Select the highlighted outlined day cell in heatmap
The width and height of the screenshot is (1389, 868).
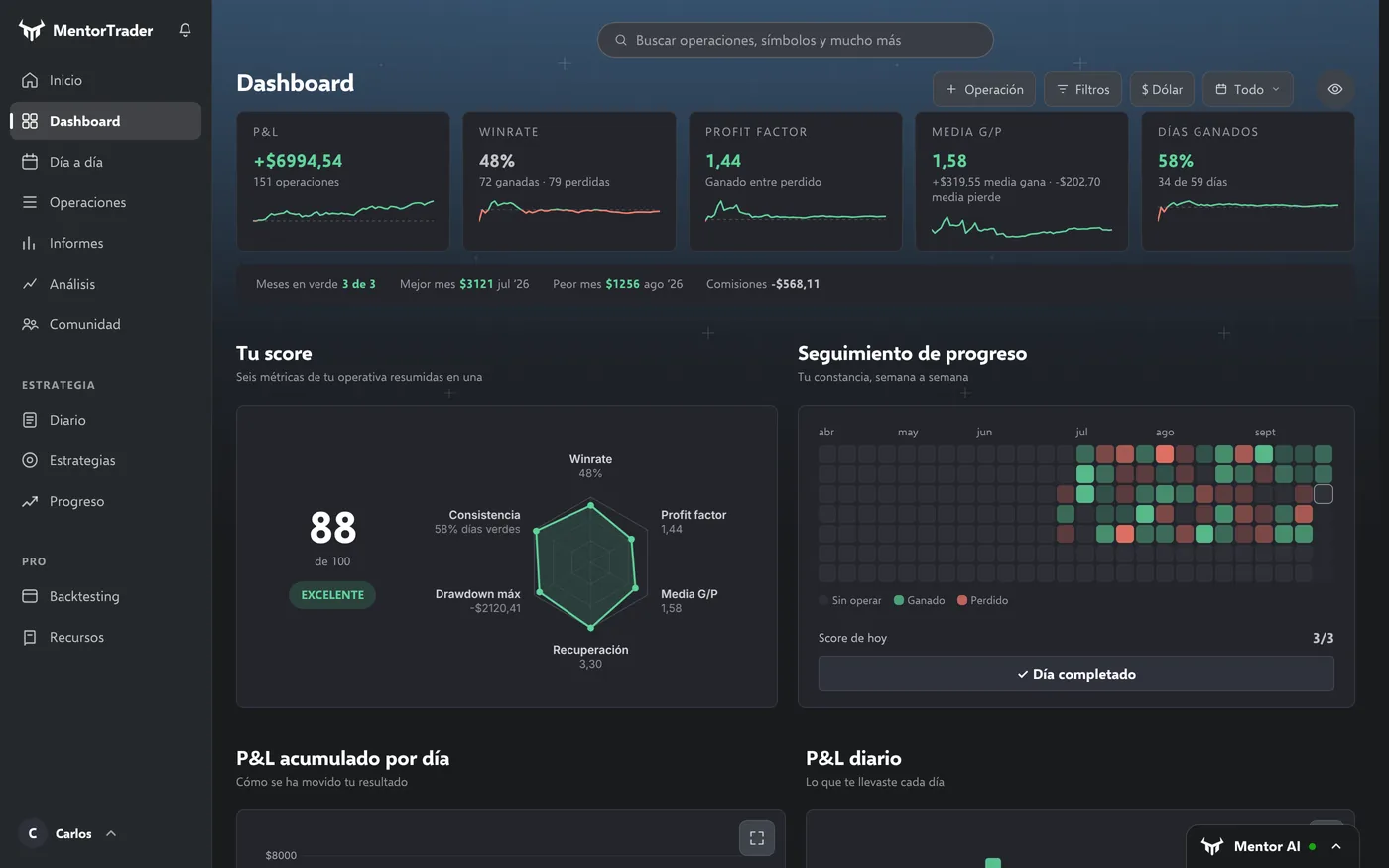click(x=1324, y=494)
